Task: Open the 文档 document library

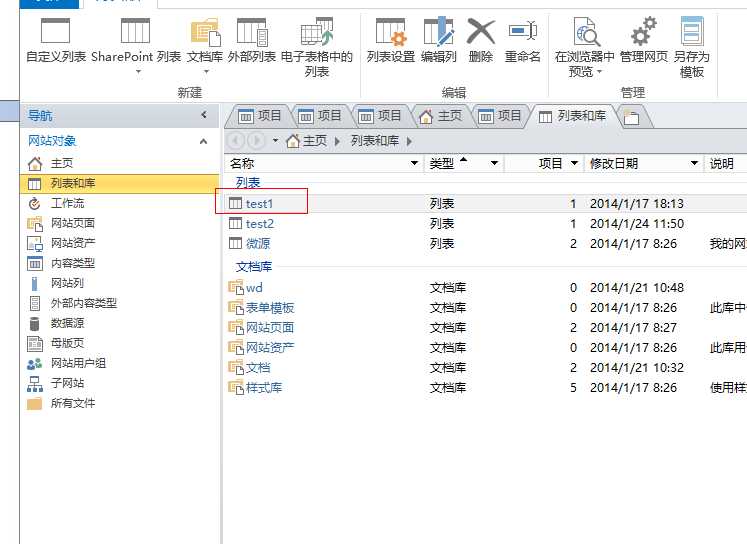Action: click(x=258, y=368)
